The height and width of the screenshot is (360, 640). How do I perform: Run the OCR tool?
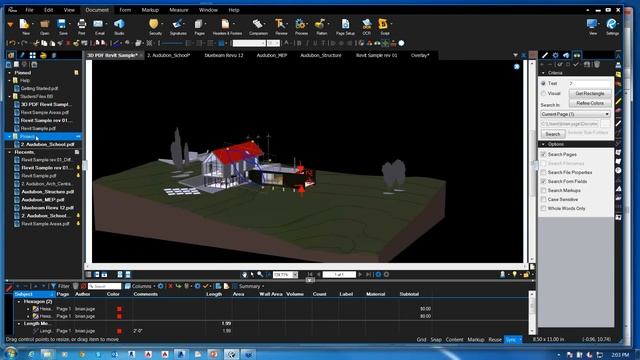coord(367,24)
